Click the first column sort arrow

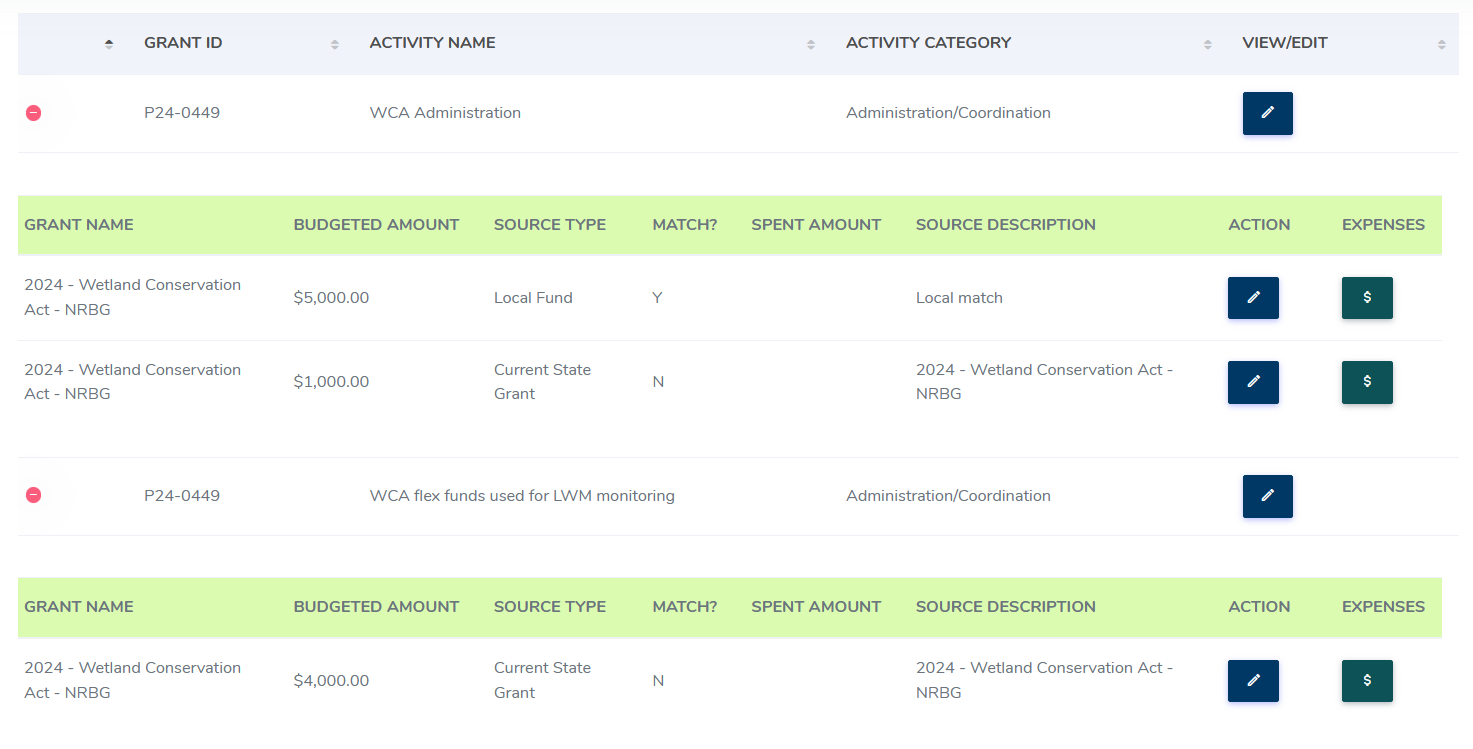109,43
